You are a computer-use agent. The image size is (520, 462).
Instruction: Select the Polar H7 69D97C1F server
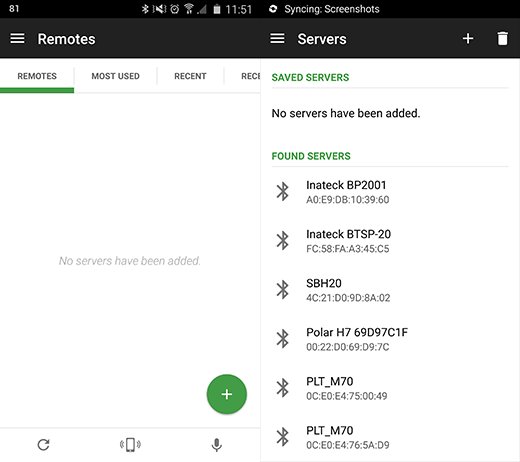click(390, 339)
